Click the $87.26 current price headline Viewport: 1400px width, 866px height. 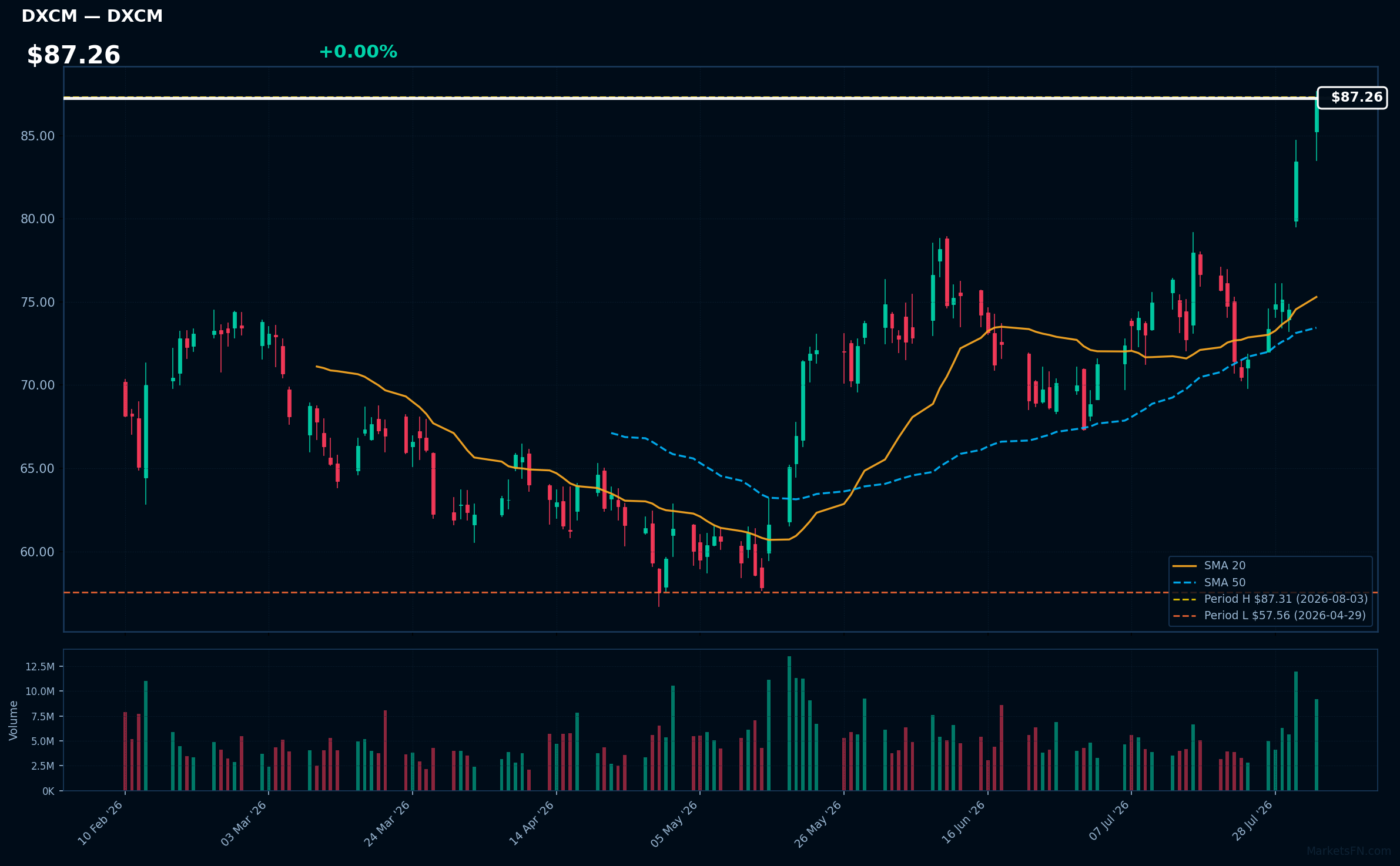[73, 55]
